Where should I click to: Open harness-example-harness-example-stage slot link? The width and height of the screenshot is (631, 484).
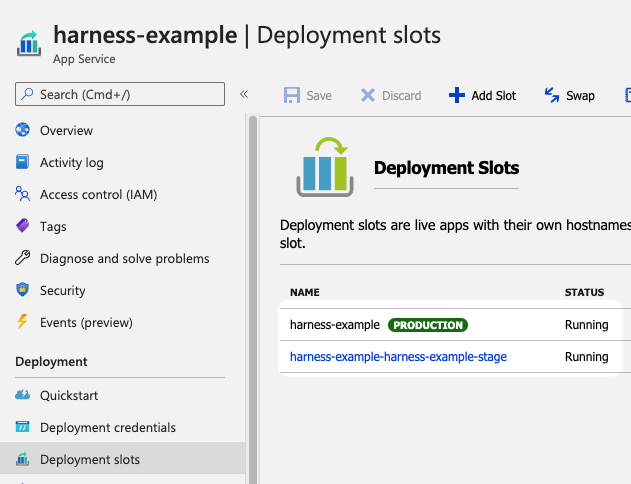(x=398, y=357)
